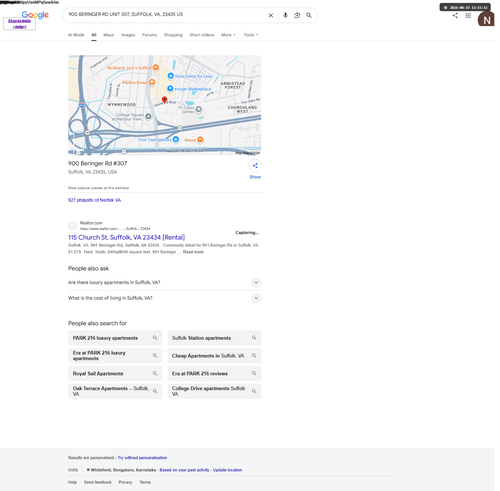Click 'Try without personalisation' link
Viewport: 500px width, 491px height.
(x=142, y=458)
